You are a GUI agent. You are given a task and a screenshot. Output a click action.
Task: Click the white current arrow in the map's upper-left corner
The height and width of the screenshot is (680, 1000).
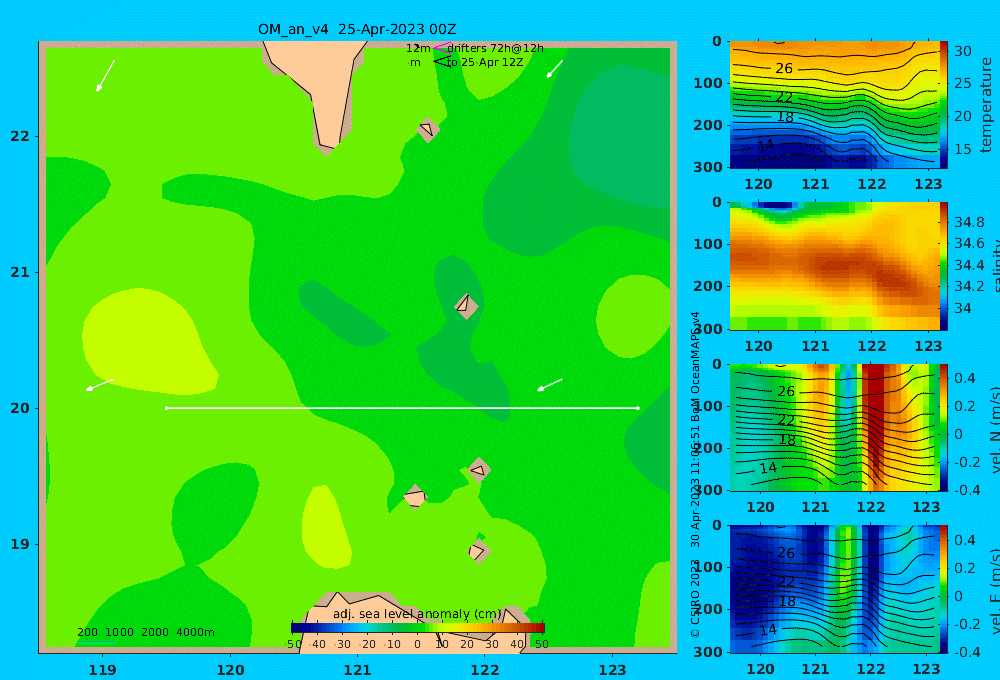click(x=105, y=76)
